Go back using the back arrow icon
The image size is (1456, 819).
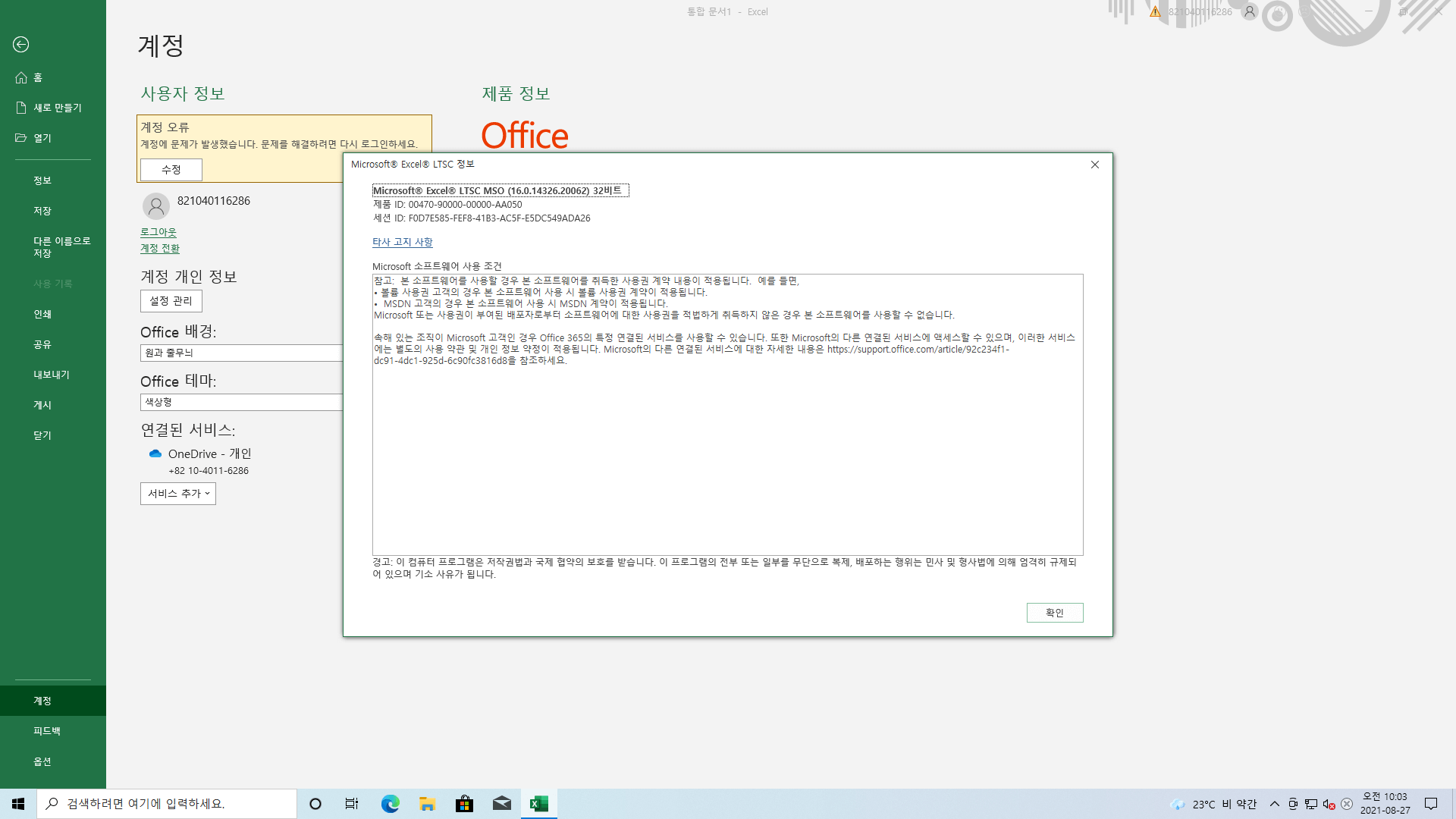pos(21,45)
